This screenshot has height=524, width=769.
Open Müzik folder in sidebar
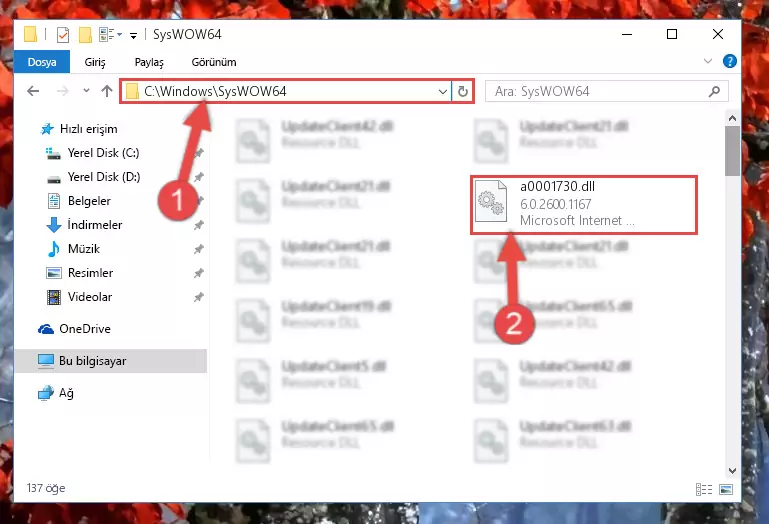[73, 249]
